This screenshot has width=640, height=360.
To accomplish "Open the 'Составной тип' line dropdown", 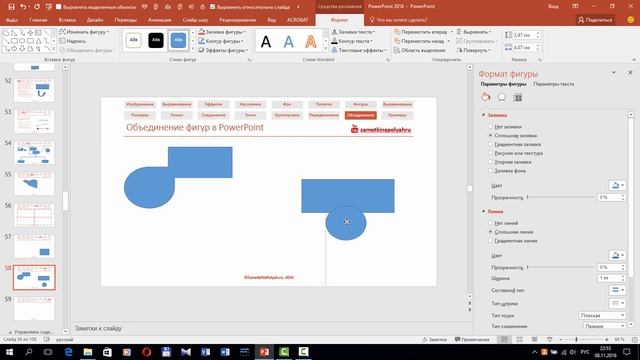I will [x=617, y=290].
